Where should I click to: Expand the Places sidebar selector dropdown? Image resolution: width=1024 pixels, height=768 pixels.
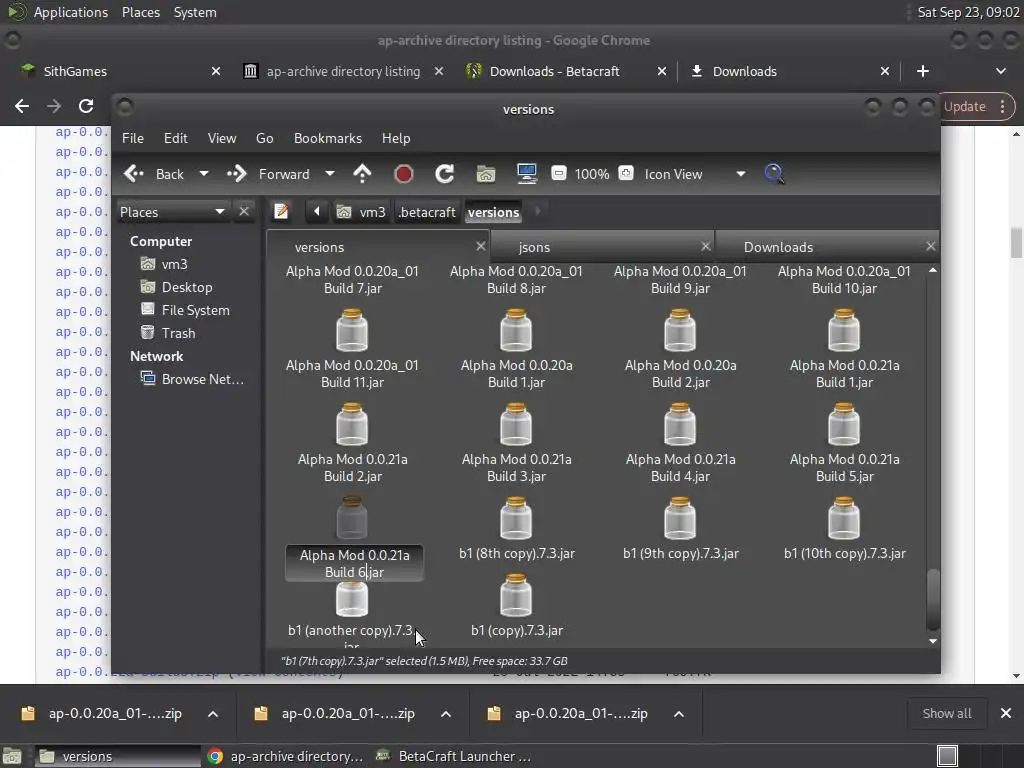point(219,211)
